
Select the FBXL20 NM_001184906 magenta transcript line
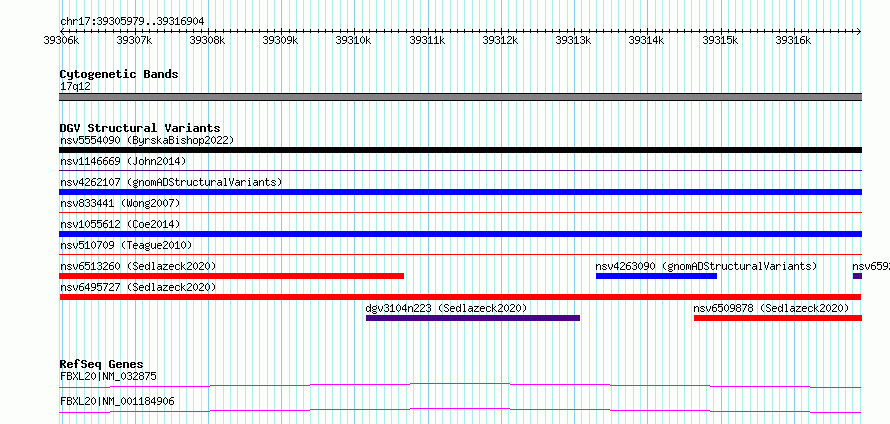coord(460,411)
